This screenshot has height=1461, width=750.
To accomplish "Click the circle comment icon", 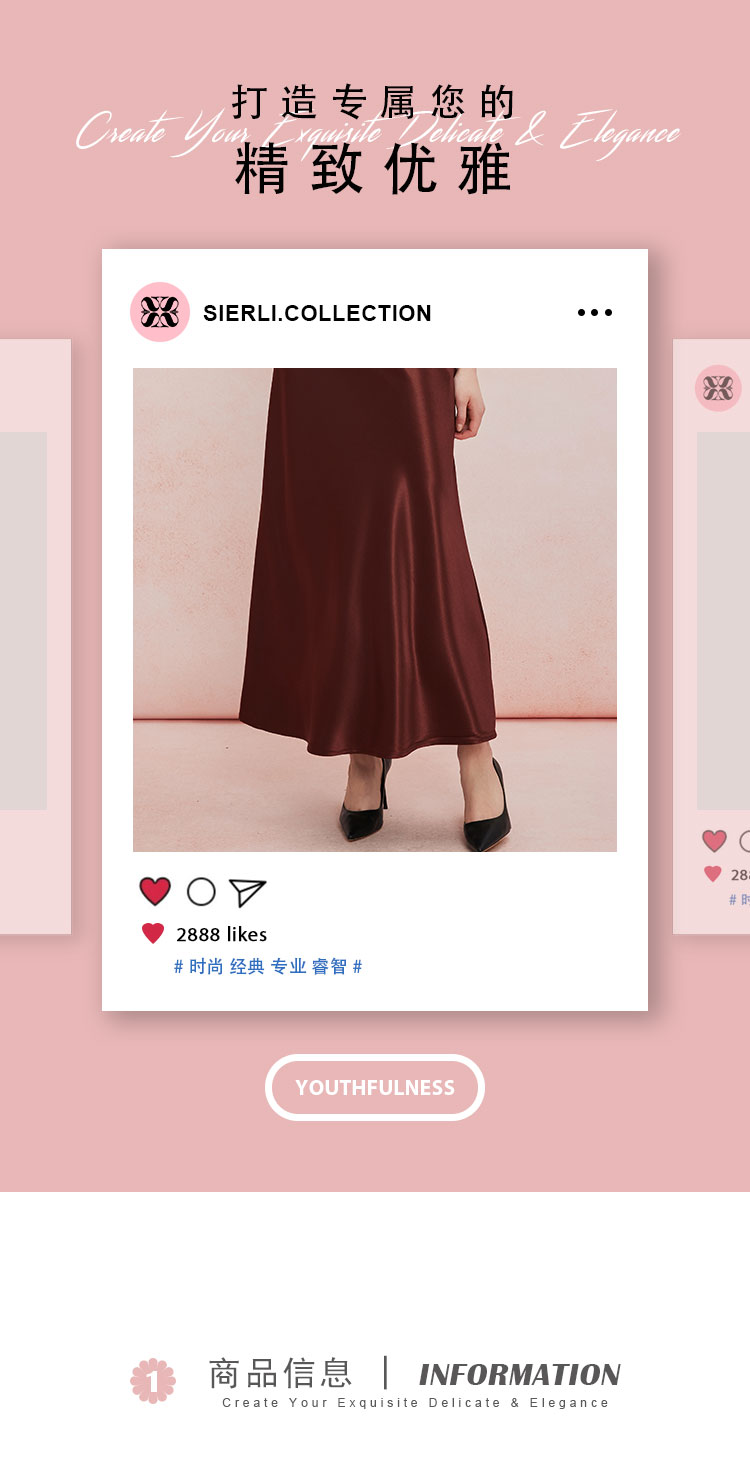I will 201,891.
